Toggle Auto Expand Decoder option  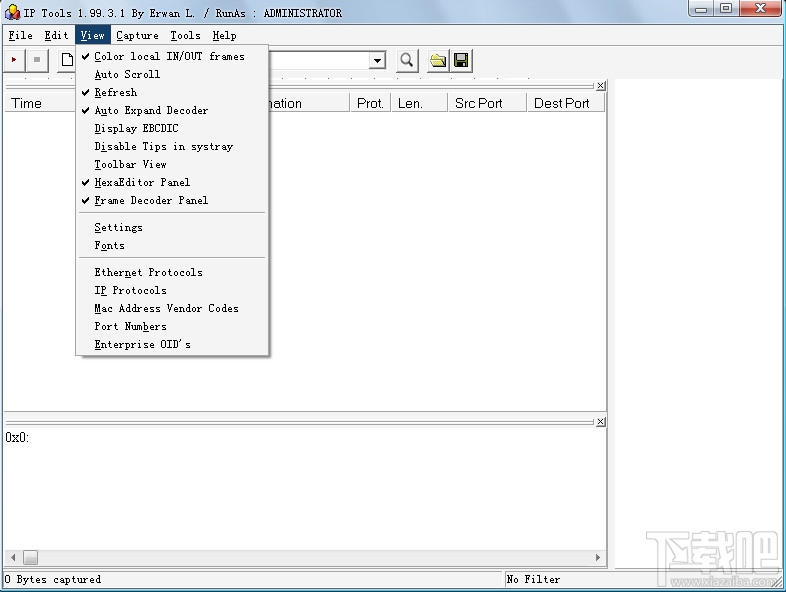pyautogui.click(x=171, y=110)
